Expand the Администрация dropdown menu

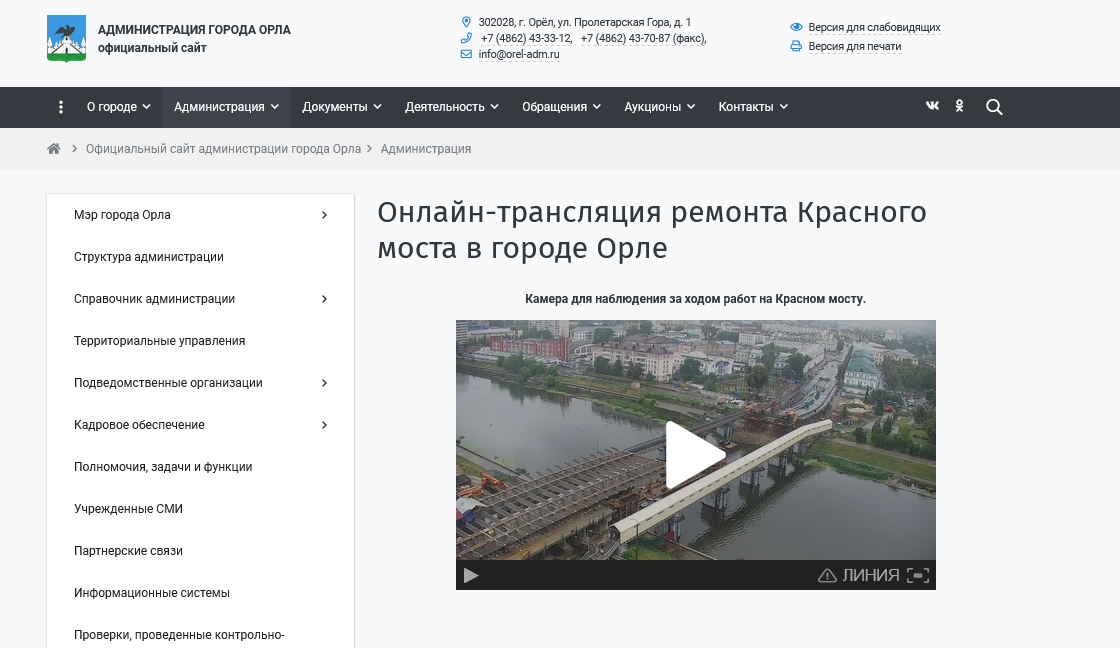point(226,107)
